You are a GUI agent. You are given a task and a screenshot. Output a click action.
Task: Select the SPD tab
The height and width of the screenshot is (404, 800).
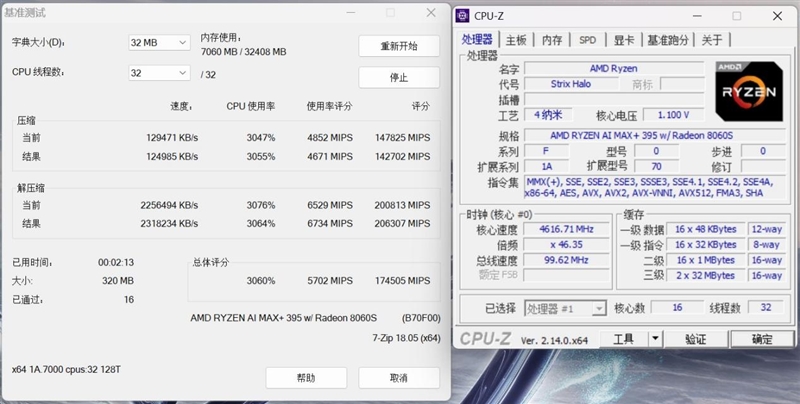coord(587,40)
